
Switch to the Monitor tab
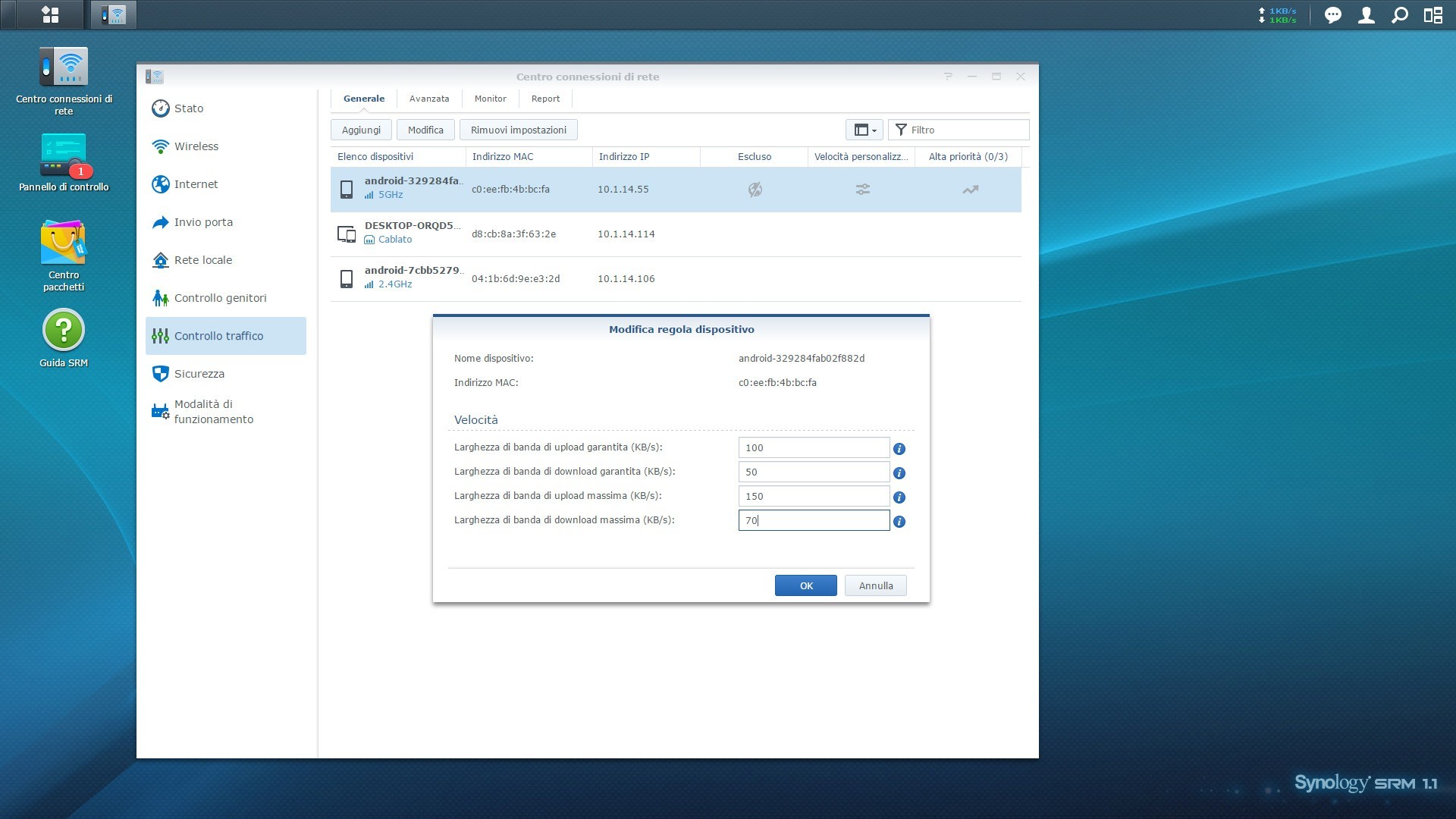coord(490,99)
